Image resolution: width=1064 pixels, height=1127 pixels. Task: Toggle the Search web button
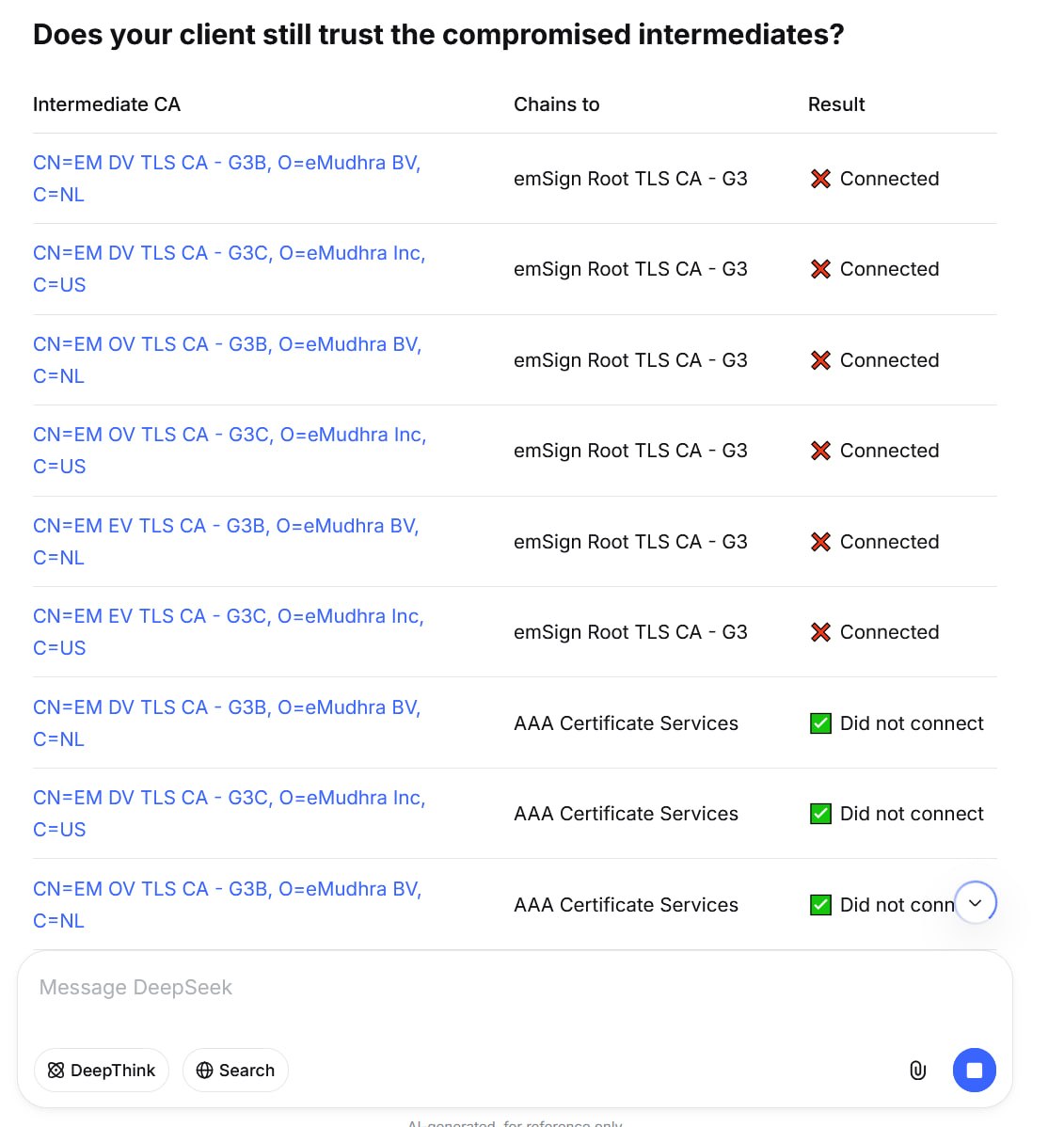pos(235,1071)
